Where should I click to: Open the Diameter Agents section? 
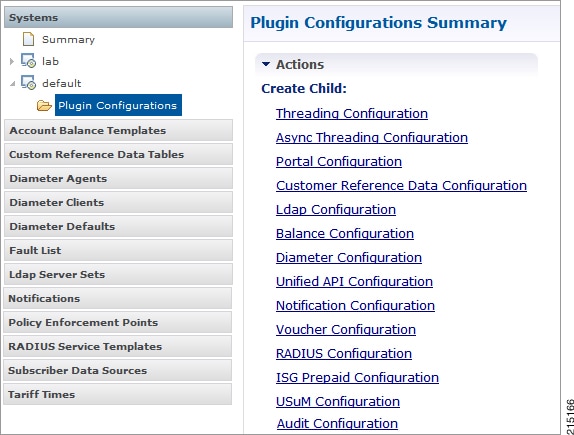pos(118,178)
